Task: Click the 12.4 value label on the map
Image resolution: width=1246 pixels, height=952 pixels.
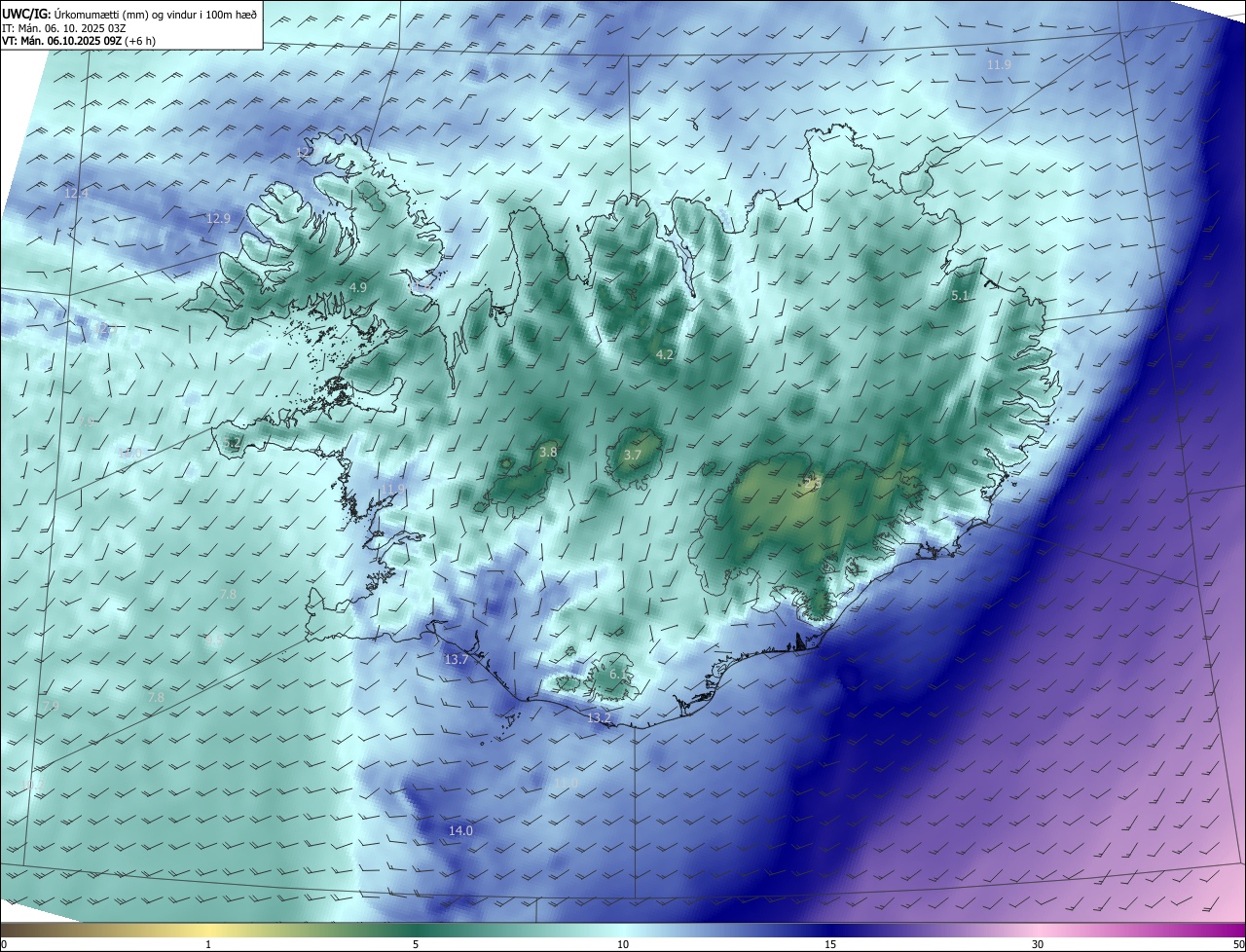Action: point(76,194)
